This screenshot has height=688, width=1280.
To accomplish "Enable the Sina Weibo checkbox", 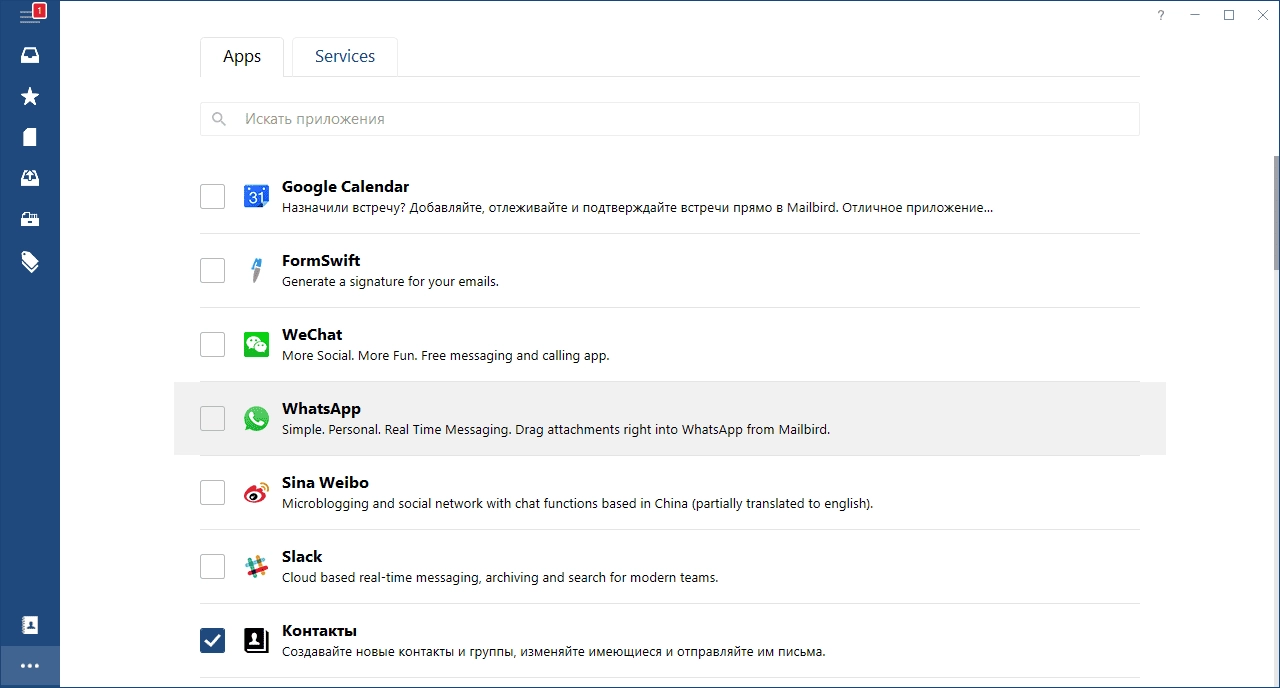I will tap(212, 492).
